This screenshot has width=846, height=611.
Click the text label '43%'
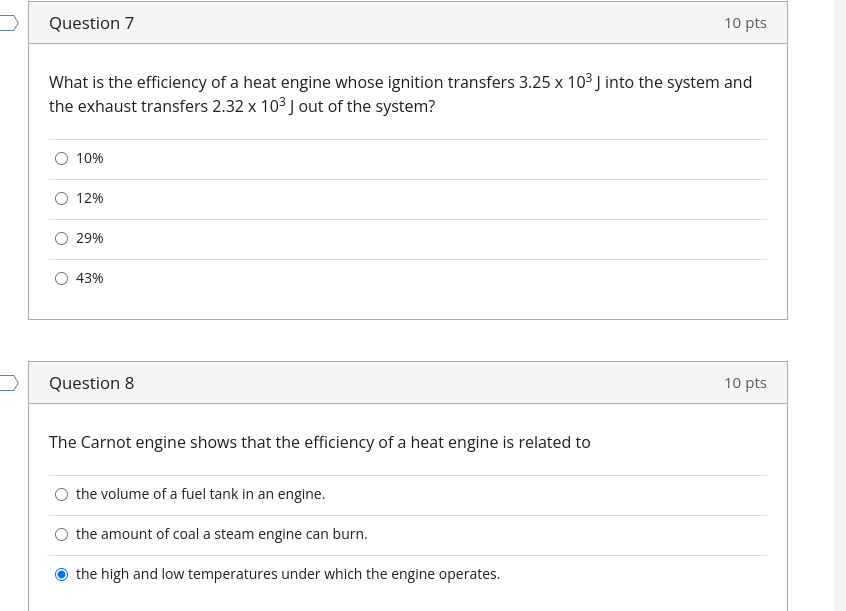pyautogui.click(x=89, y=278)
